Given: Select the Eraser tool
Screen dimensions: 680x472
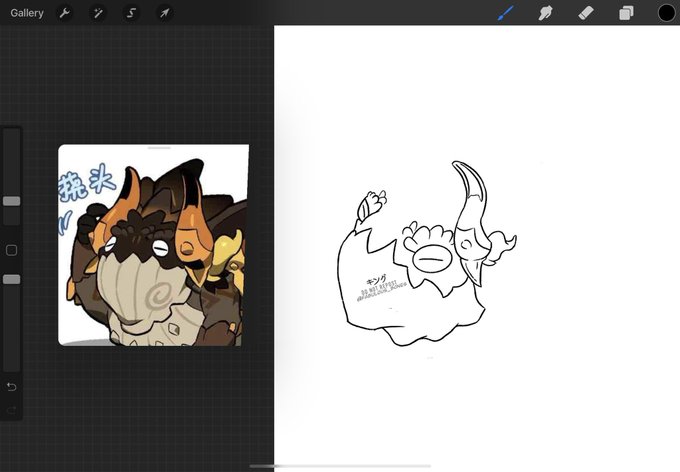Looking at the screenshot, I should click(585, 13).
